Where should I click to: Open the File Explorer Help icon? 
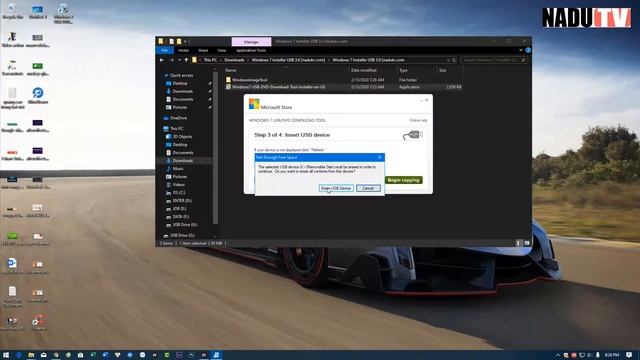[x=528, y=50]
